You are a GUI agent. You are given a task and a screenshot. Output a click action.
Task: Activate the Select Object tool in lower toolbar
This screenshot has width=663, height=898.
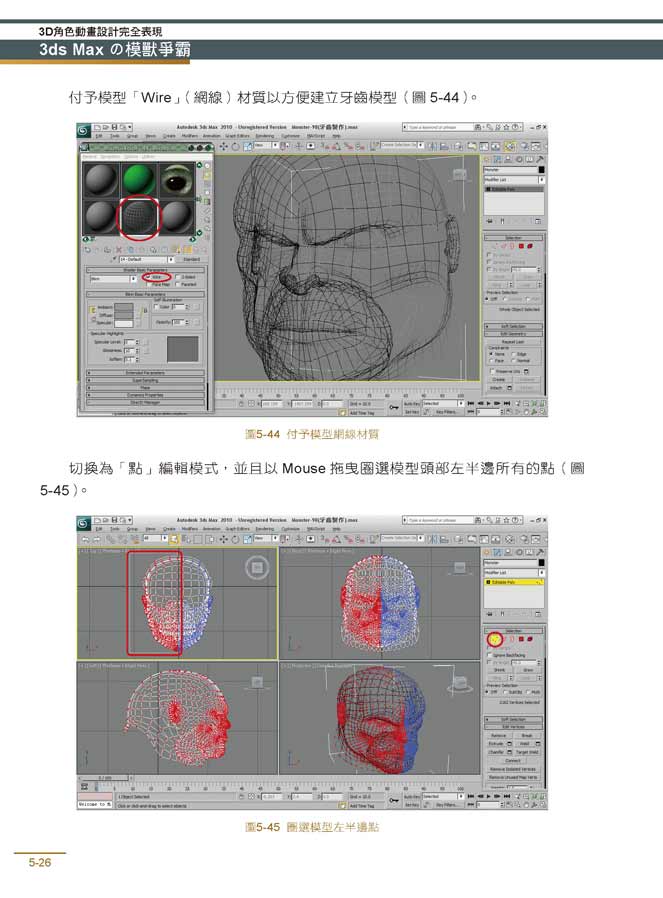[175, 539]
